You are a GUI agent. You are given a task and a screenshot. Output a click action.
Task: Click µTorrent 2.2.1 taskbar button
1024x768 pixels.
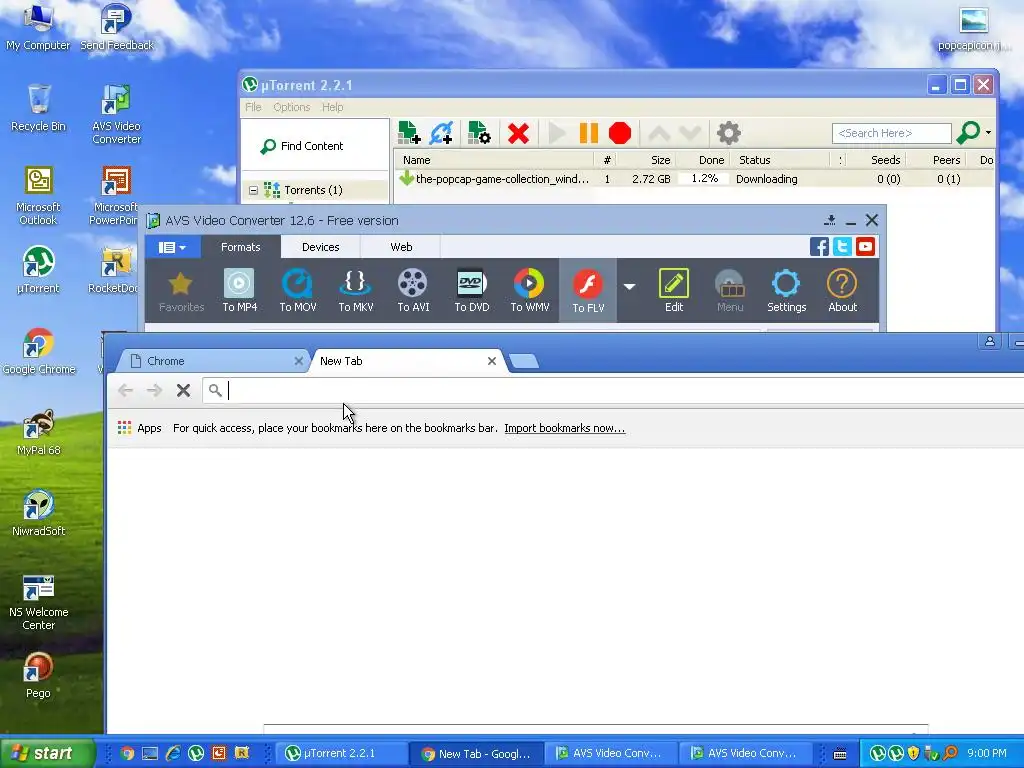click(x=340, y=753)
